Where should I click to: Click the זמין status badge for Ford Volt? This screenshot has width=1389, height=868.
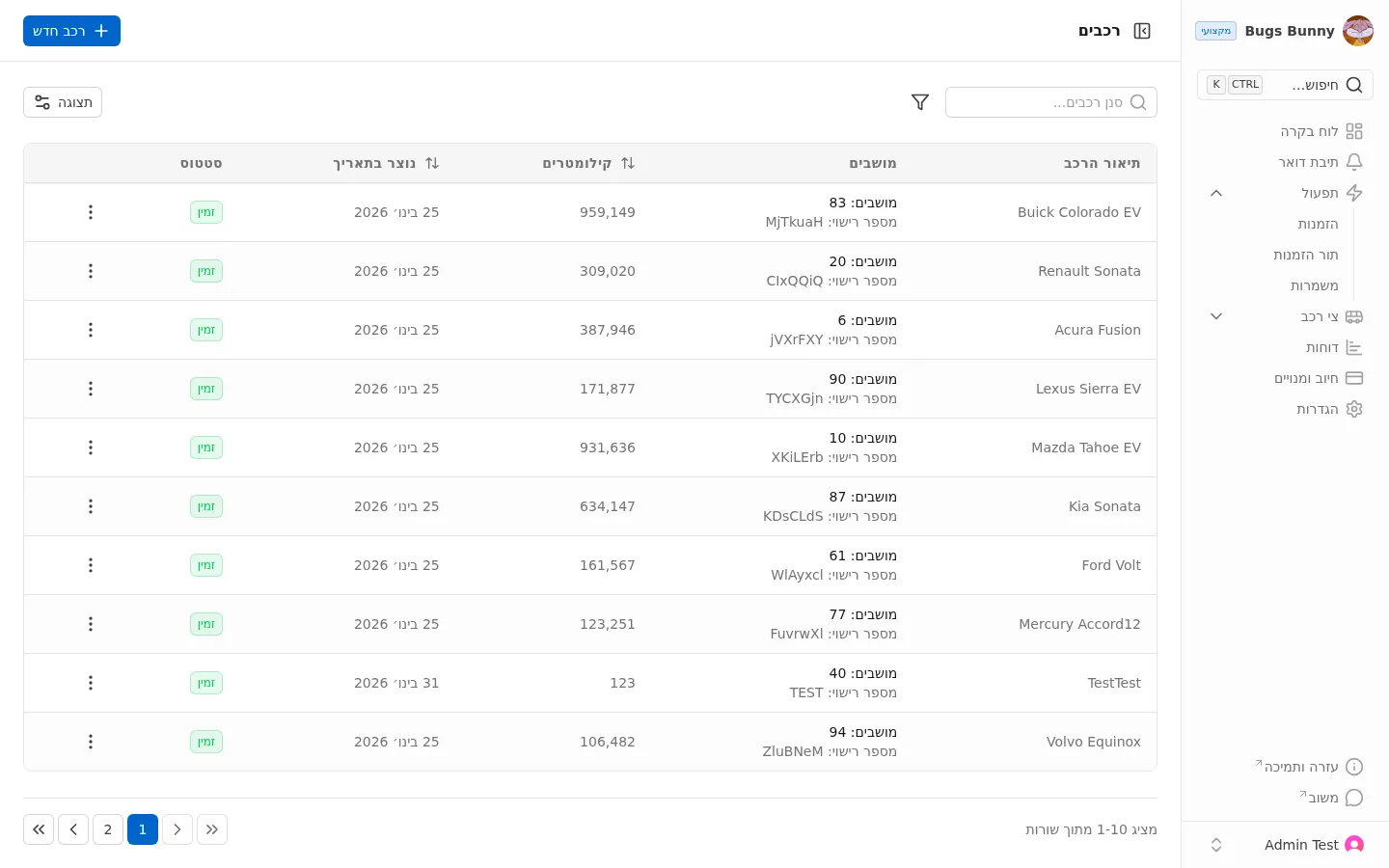(x=206, y=565)
